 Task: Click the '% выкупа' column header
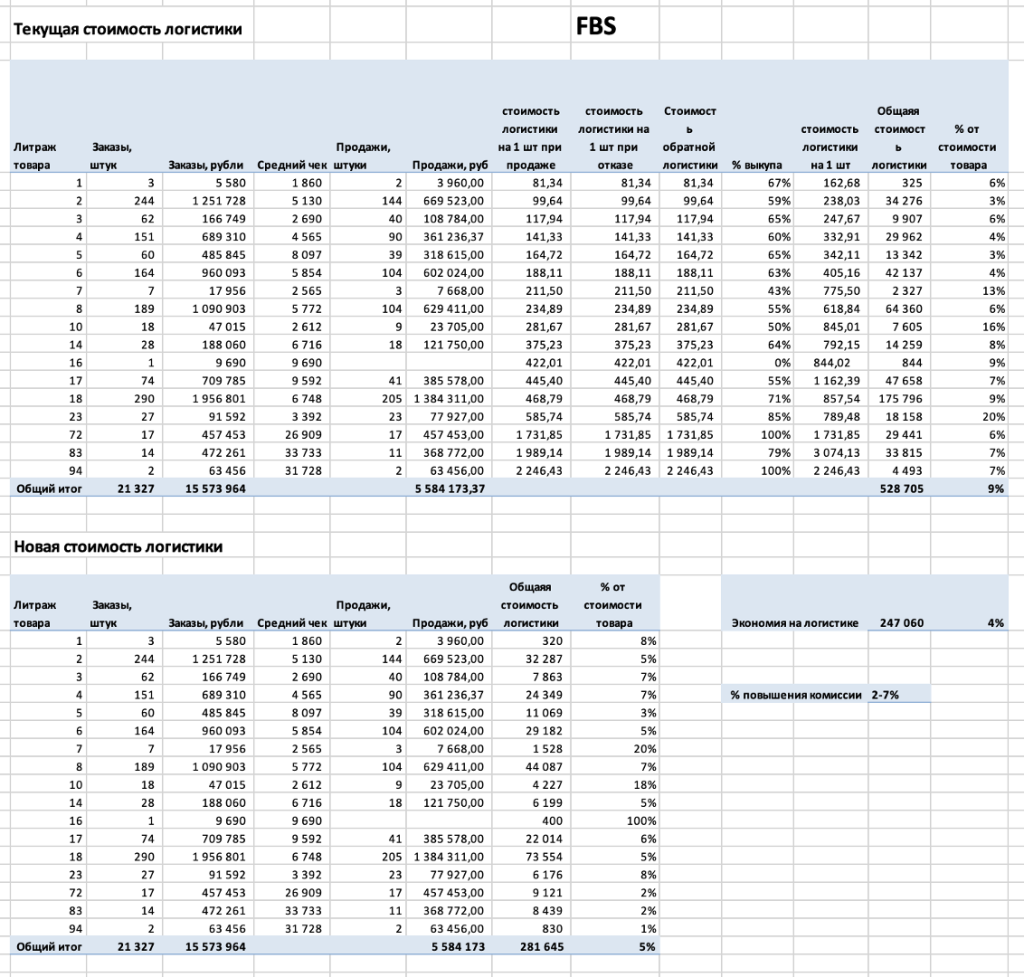pyautogui.click(x=756, y=165)
